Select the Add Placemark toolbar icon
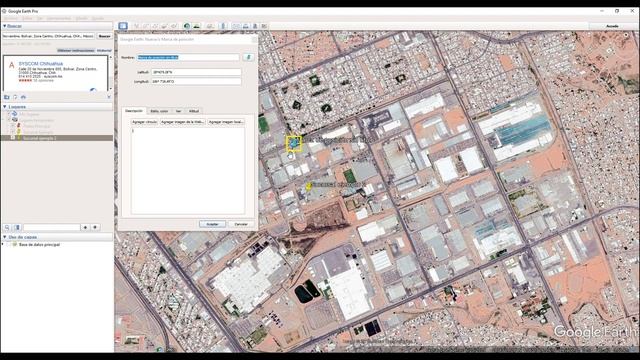The height and width of the screenshot is (360, 640). coord(136,26)
